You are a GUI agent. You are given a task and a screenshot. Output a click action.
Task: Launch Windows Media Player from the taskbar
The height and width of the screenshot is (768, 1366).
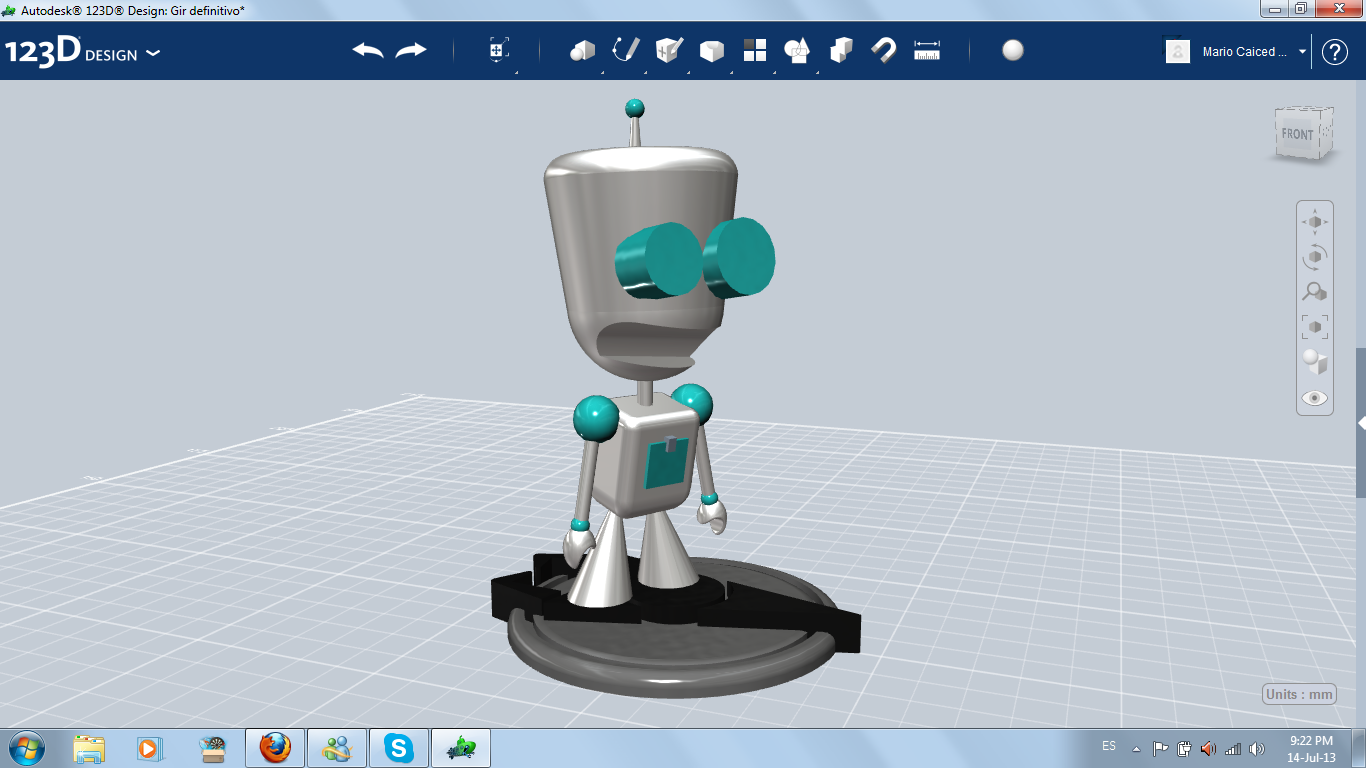(x=149, y=748)
